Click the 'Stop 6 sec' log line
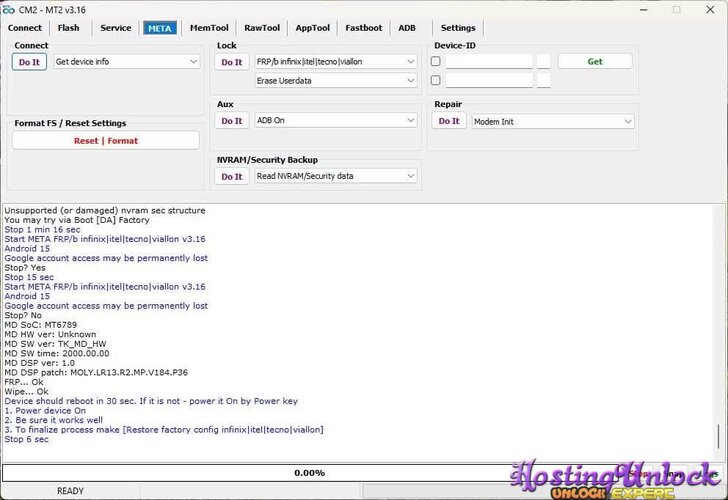This screenshot has height=500, width=728. [x=26, y=439]
